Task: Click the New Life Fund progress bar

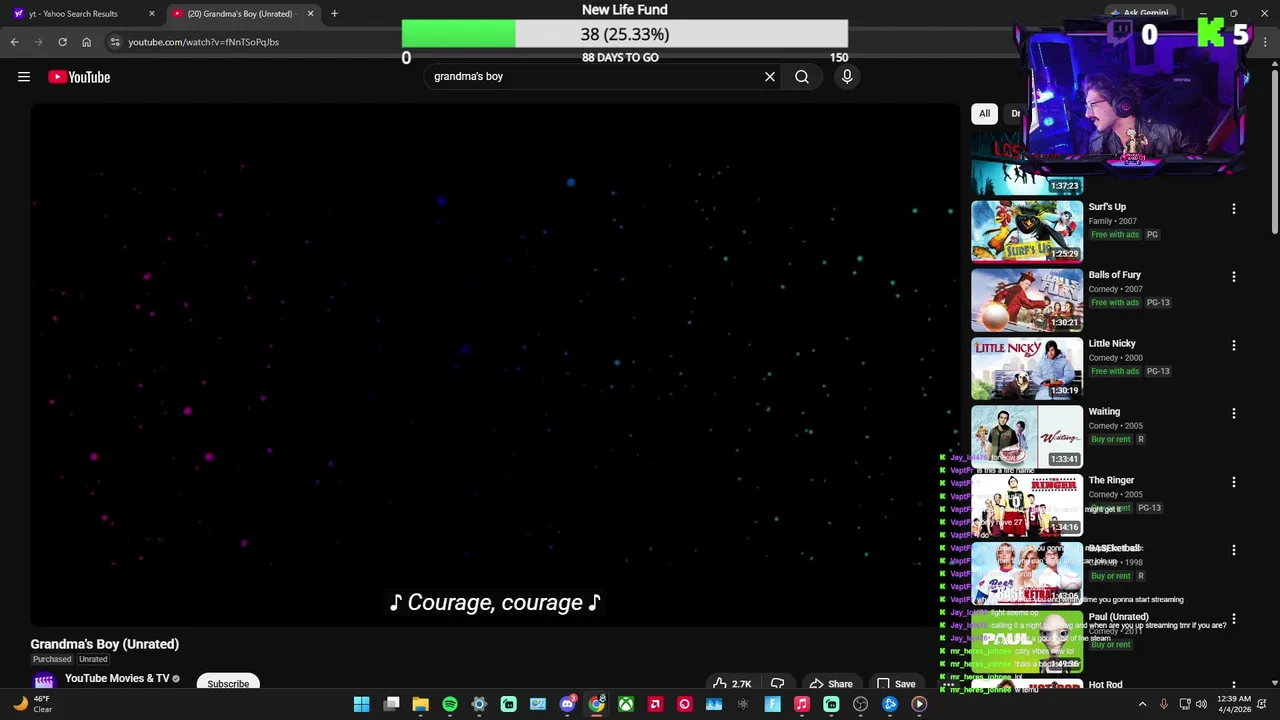Action: [625, 34]
